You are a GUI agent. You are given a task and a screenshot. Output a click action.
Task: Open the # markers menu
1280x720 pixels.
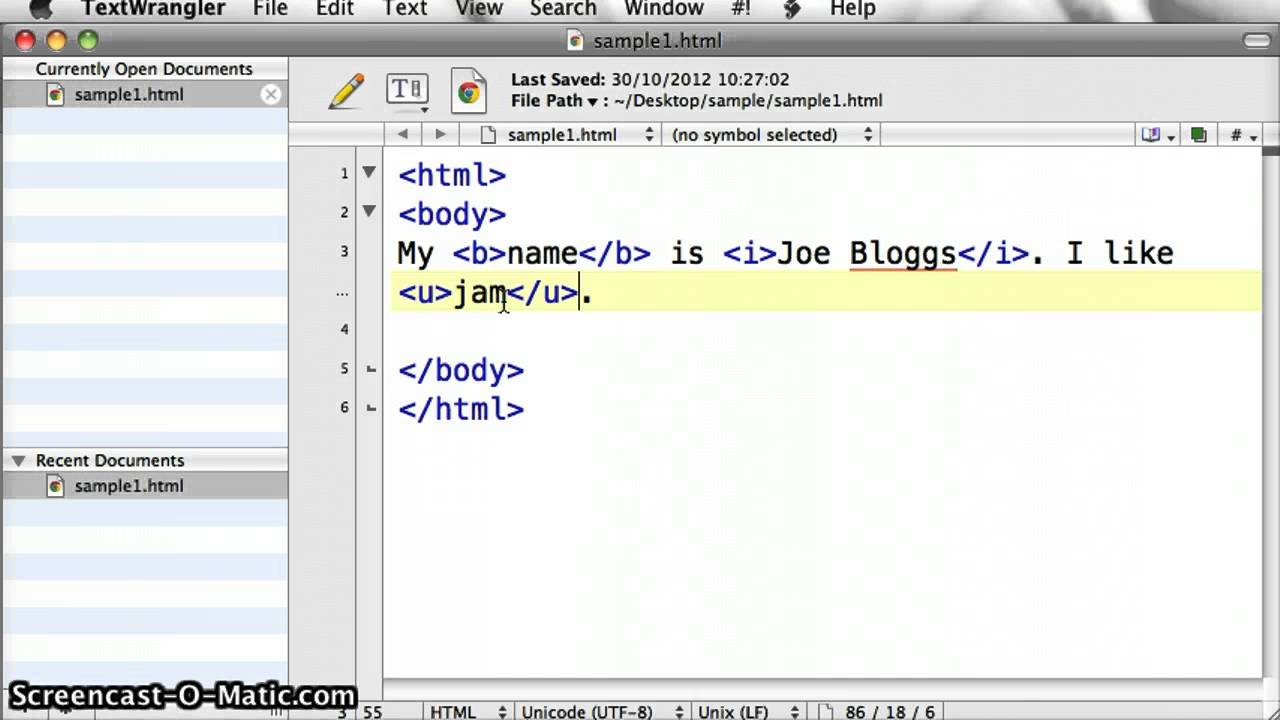click(x=1243, y=135)
